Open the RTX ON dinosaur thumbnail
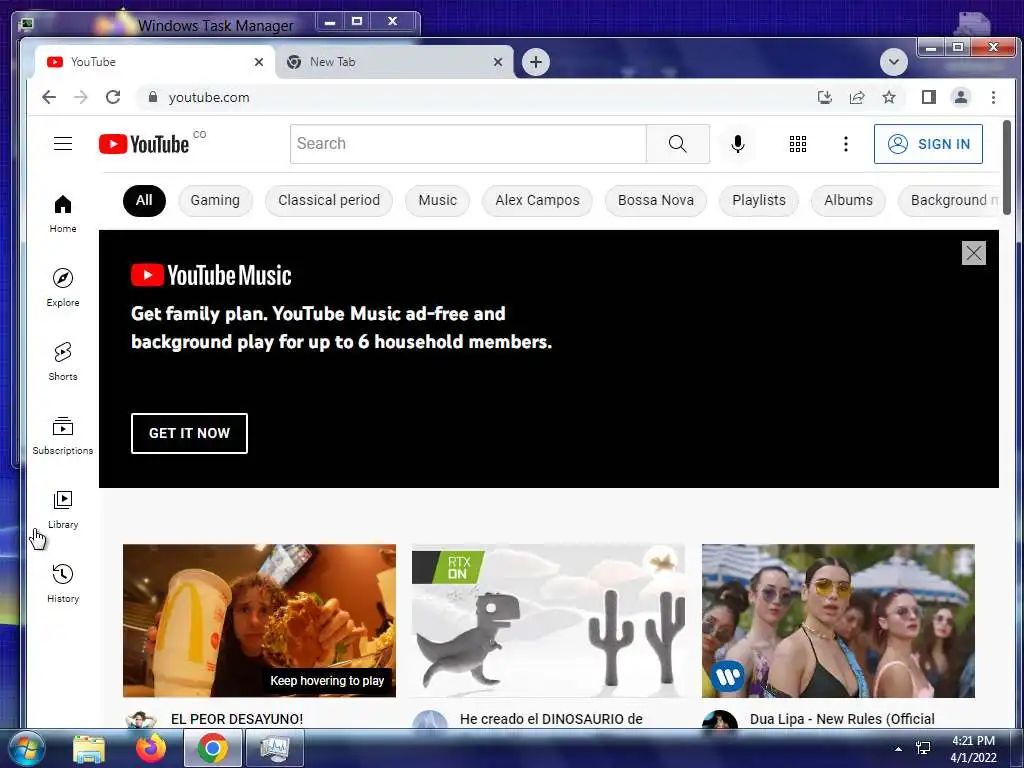This screenshot has width=1024, height=768. [x=549, y=620]
